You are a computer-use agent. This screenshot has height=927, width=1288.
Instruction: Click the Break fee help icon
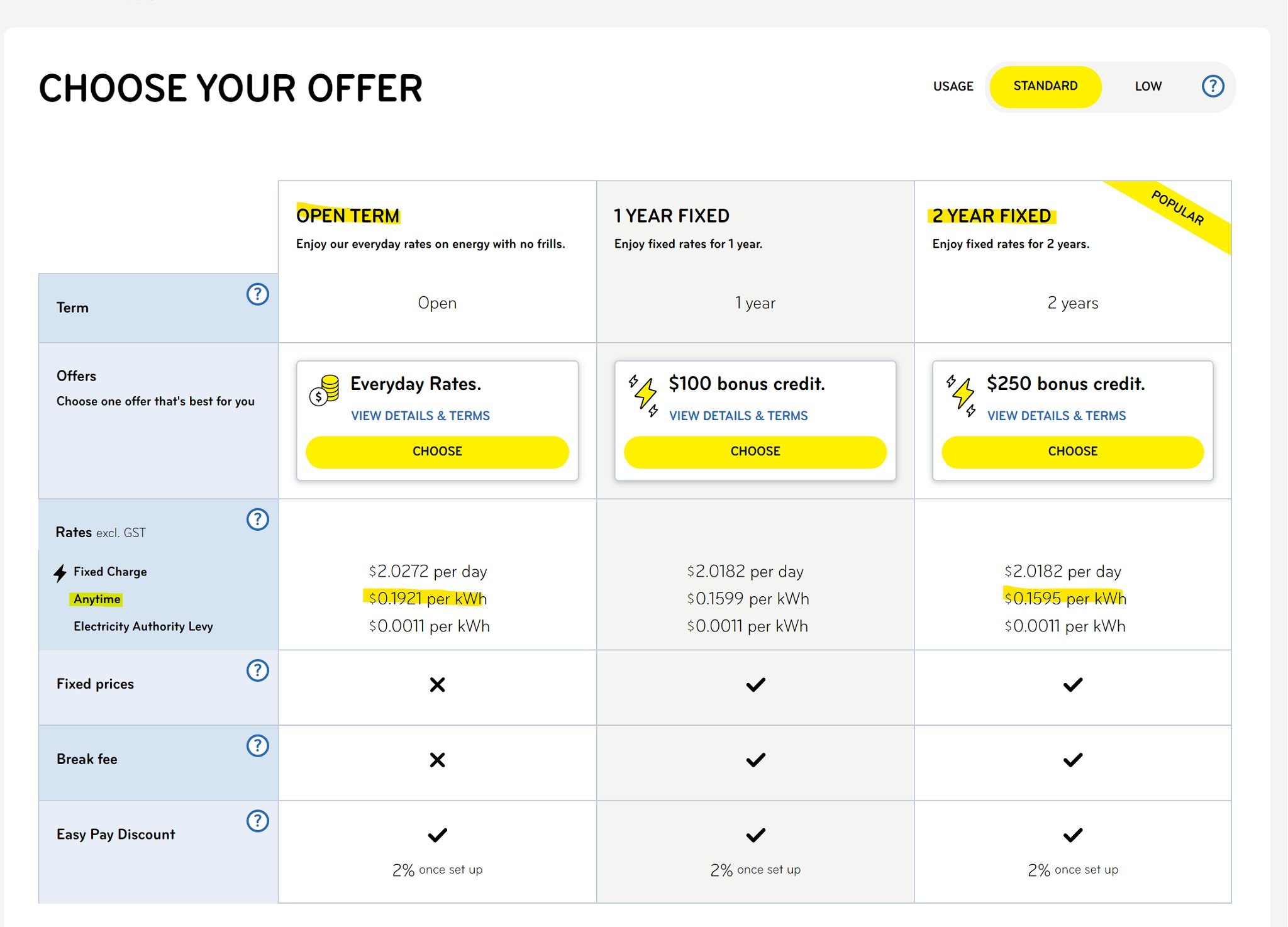coord(258,745)
